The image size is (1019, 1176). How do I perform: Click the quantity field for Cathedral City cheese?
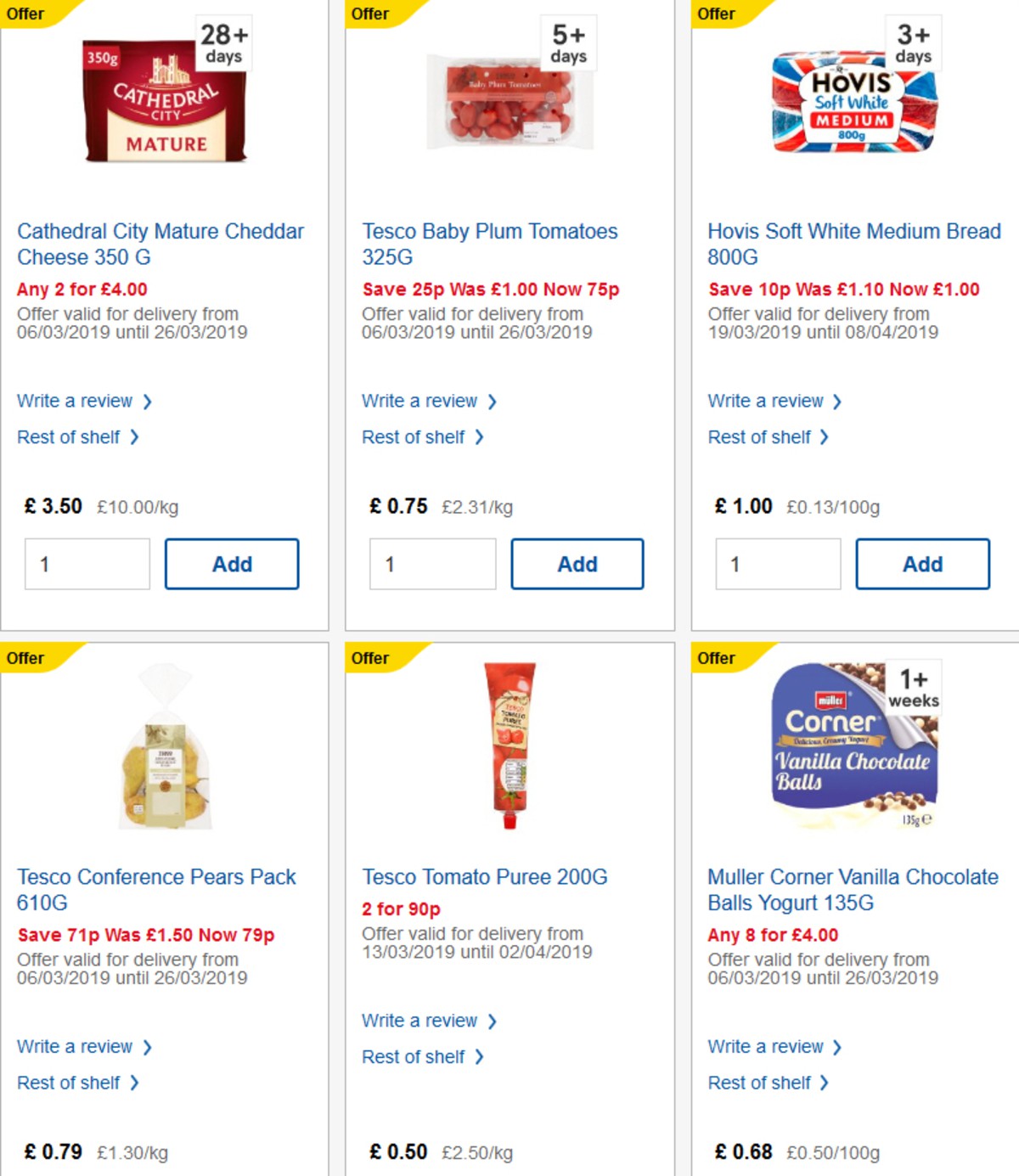pyautogui.click(x=86, y=563)
